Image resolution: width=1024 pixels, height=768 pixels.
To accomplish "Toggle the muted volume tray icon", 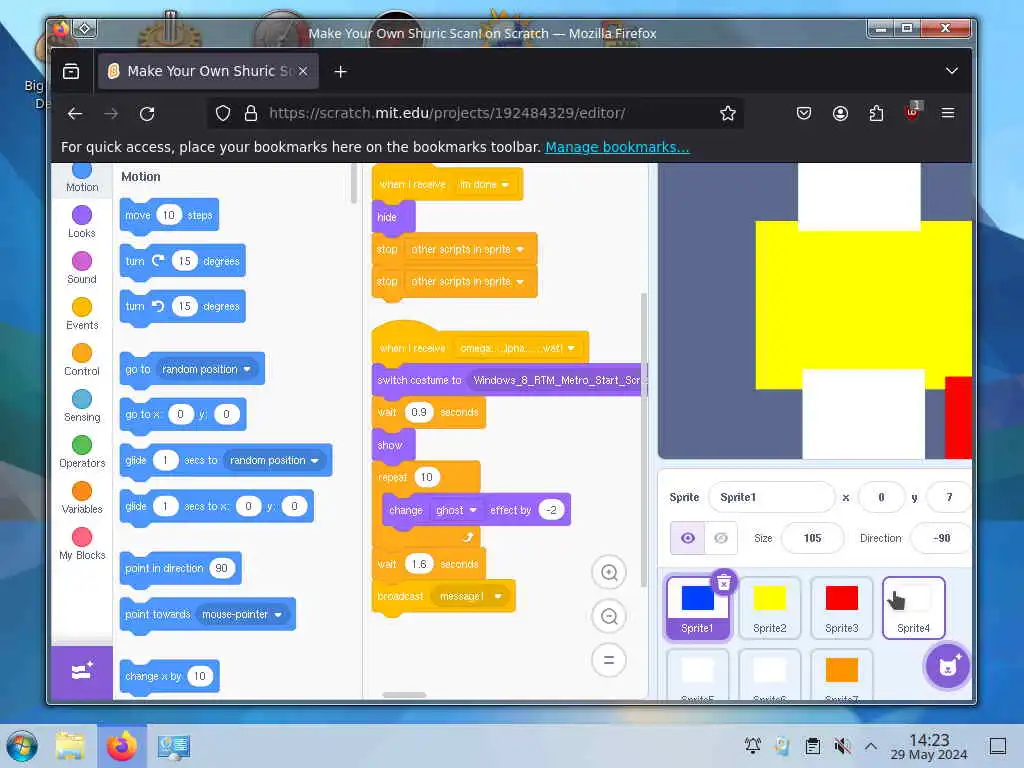I will (842, 746).
